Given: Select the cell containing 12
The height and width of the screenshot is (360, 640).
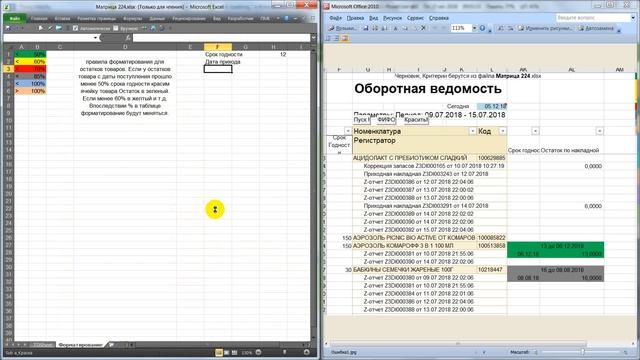Looking at the screenshot, I should 273,54.
